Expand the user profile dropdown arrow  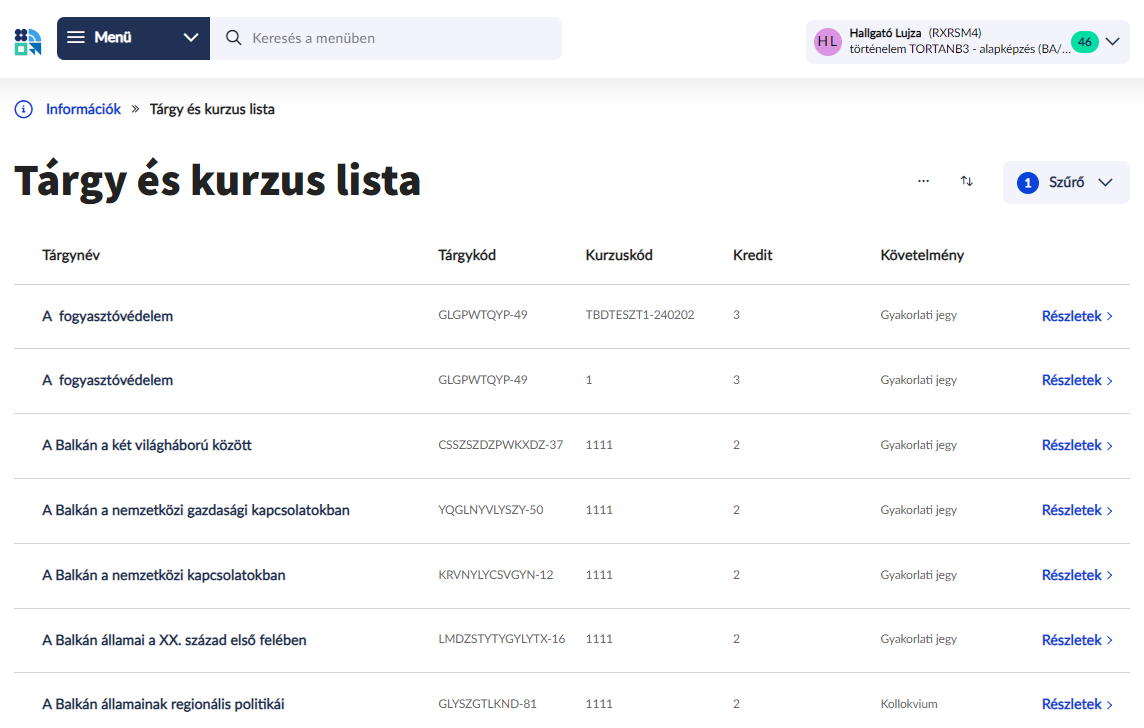pos(1112,42)
